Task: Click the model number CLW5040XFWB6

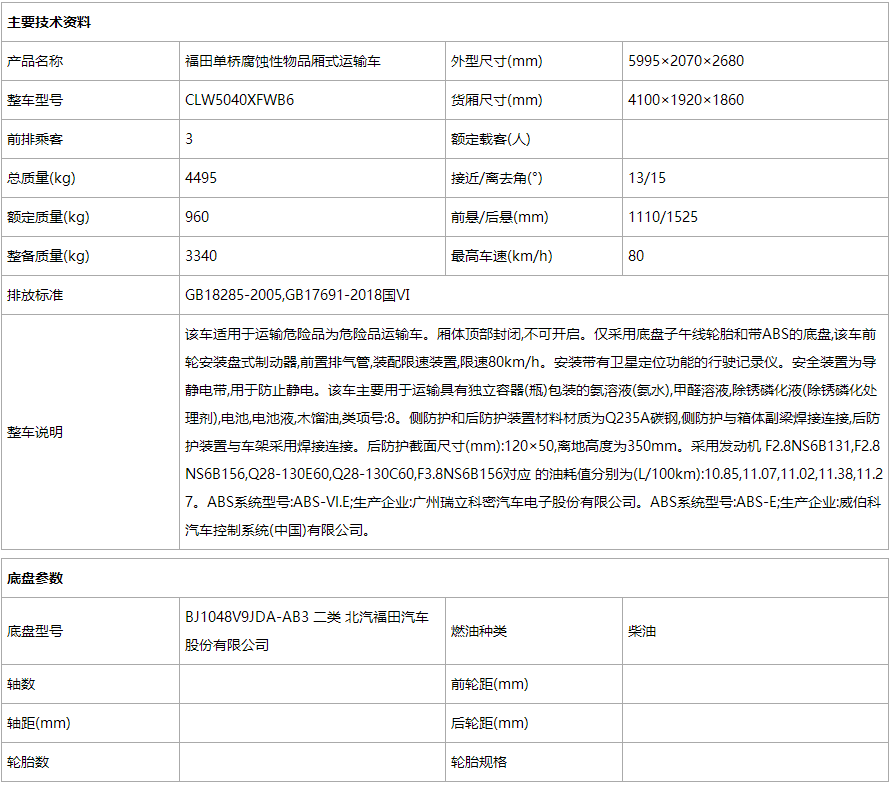Action: click(240, 100)
